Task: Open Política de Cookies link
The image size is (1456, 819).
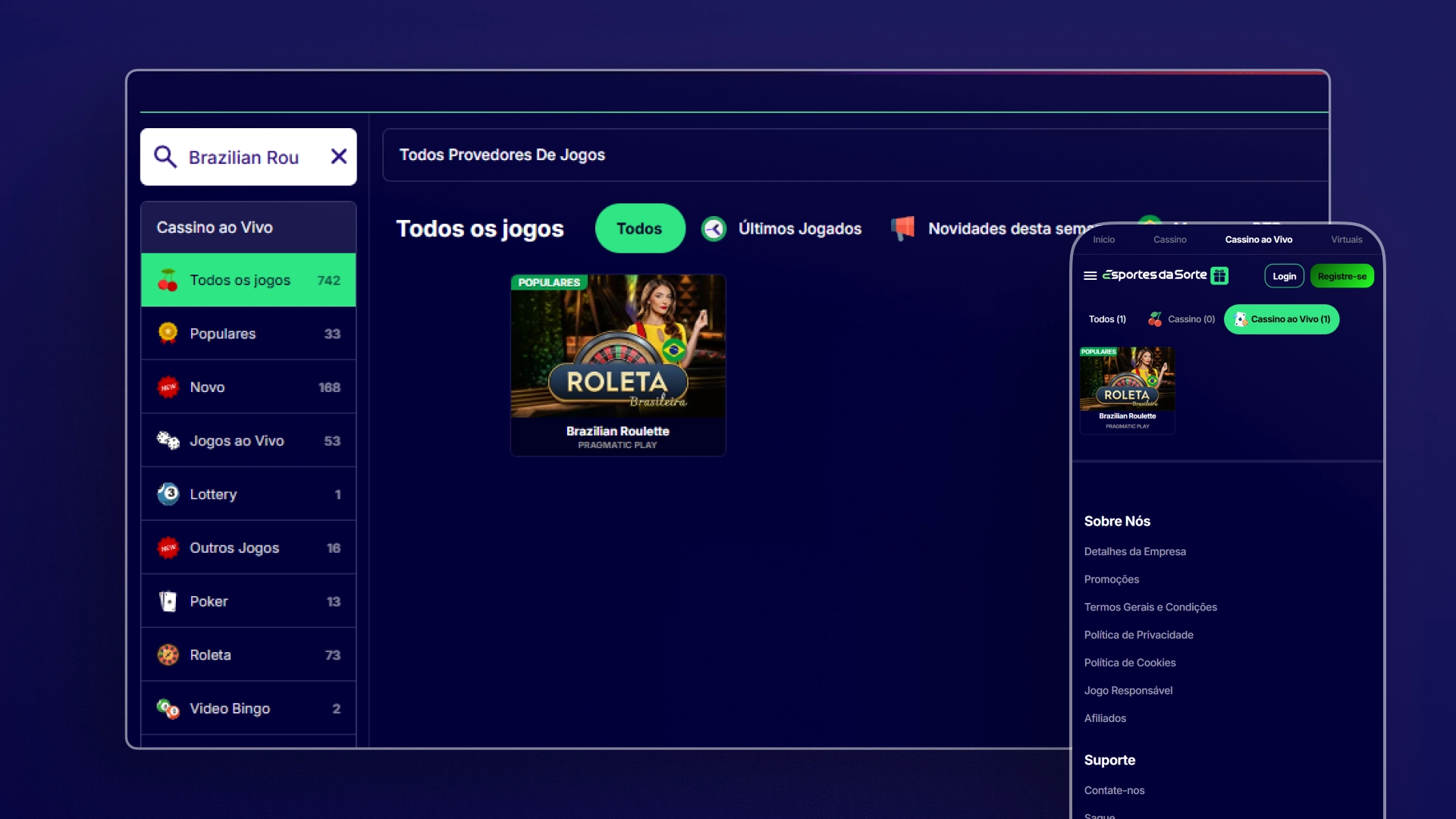Action: [x=1130, y=663]
